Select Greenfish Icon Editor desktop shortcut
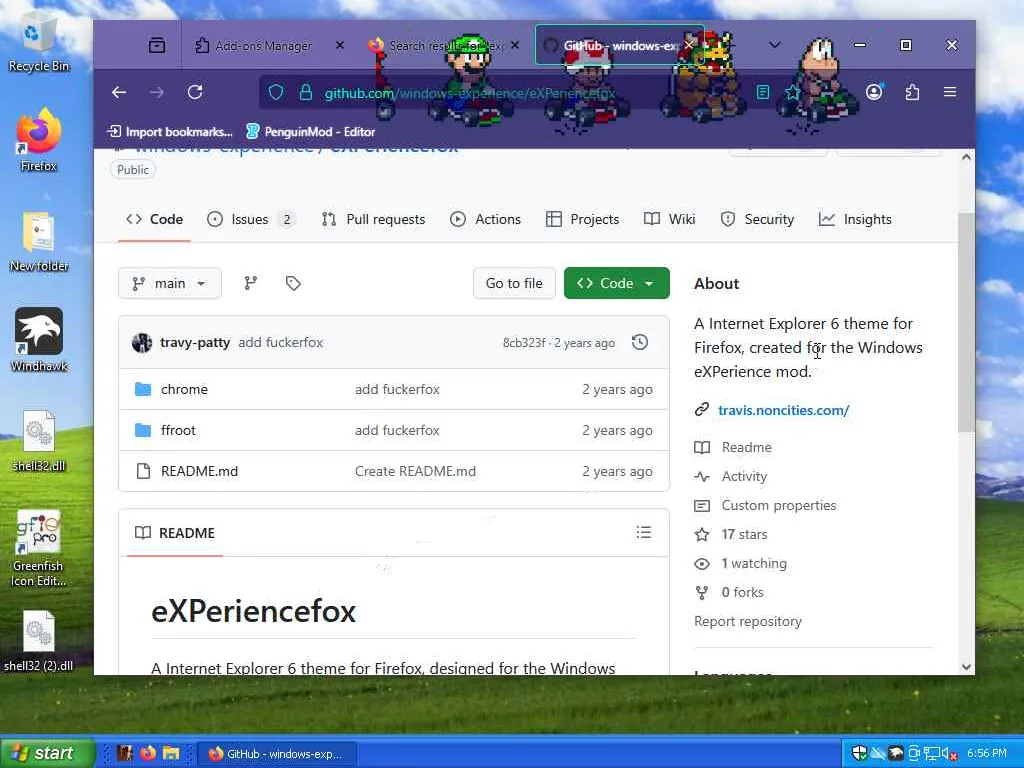Image resolution: width=1024 pixels, height=768 pixels. [x=39, y=549]
